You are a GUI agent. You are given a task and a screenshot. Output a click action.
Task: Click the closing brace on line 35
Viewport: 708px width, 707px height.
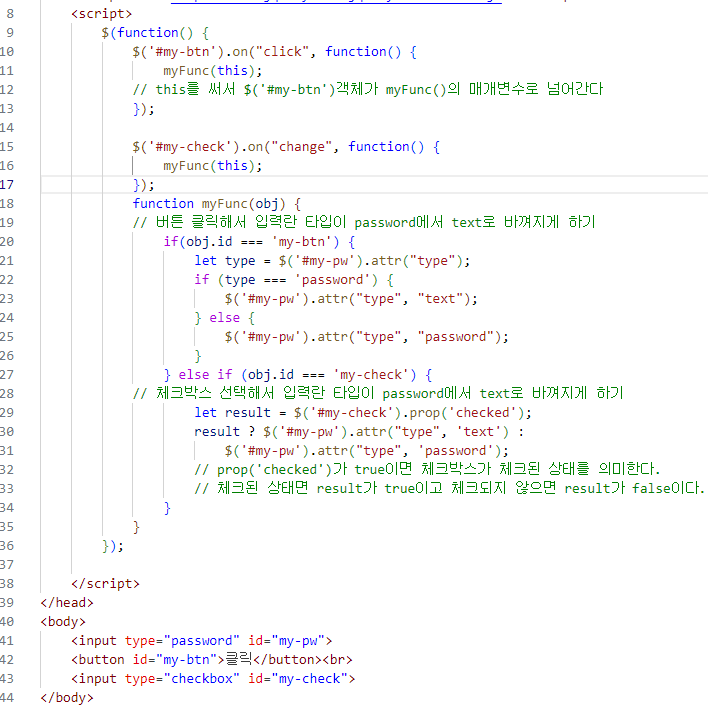(x=136, y=527)
